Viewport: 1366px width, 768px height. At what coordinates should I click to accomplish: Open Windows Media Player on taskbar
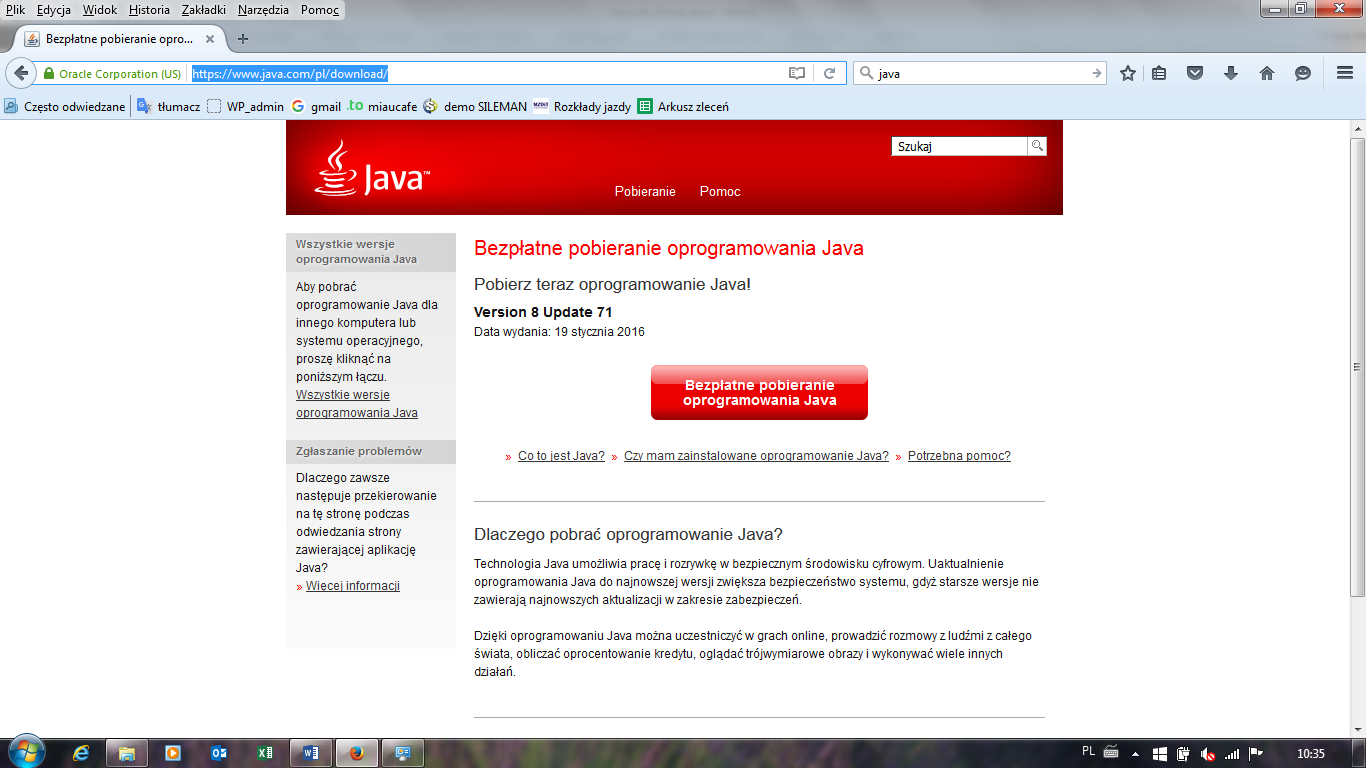tap(172, 753)
